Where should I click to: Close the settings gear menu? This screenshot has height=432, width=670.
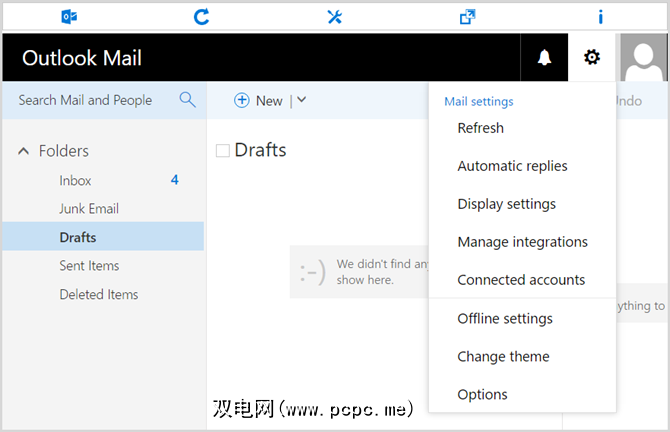[592, 58]
